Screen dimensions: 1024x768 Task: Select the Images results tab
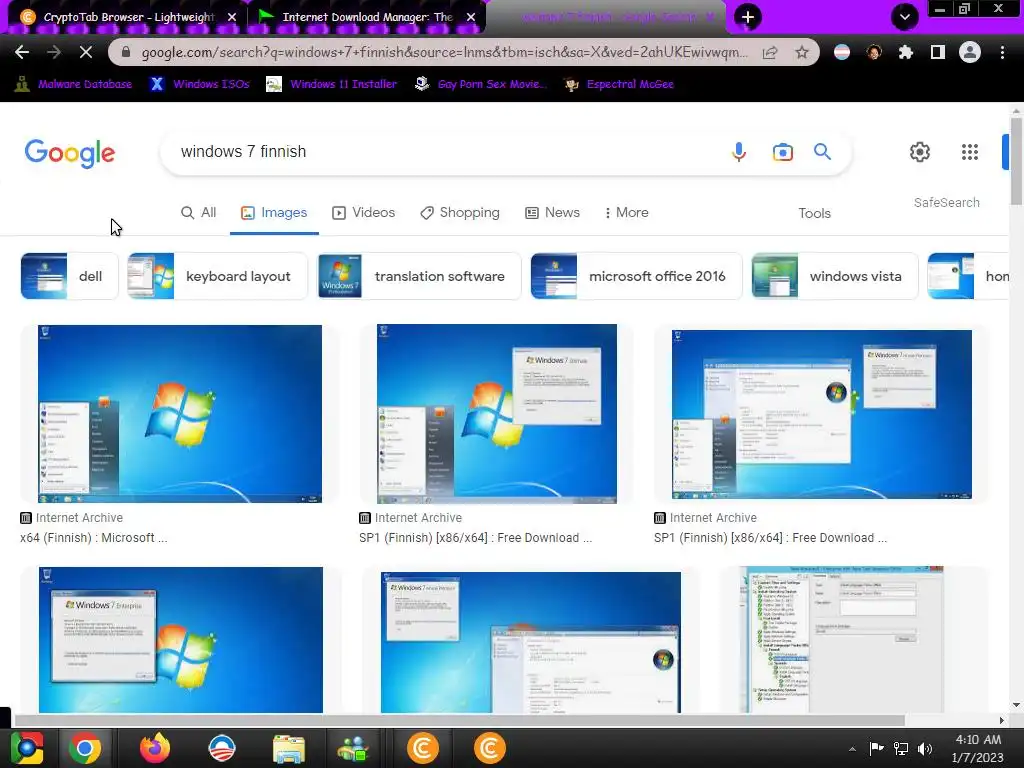point(274,213)
